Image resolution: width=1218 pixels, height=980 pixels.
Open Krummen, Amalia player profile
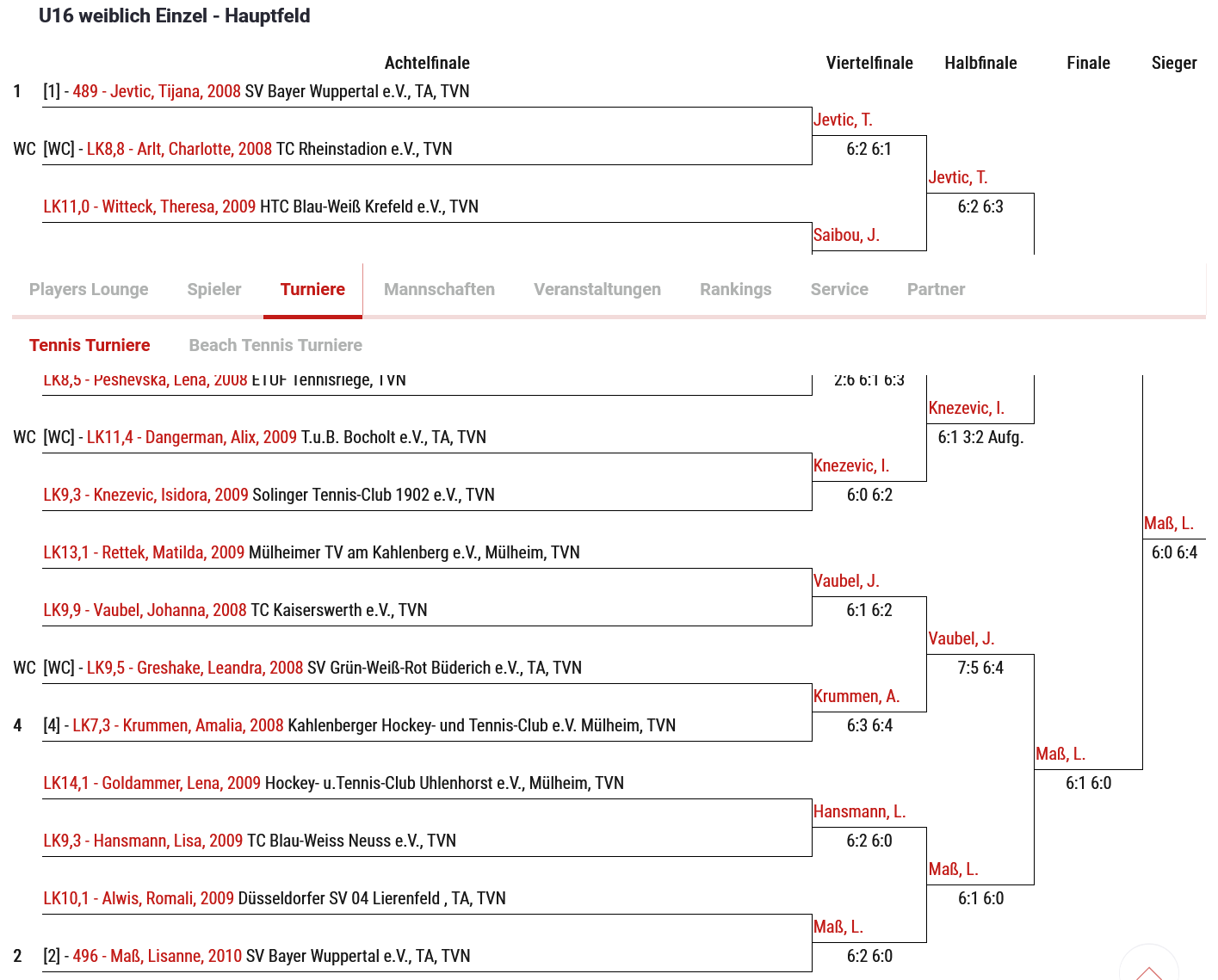pyautogui.click(x=178, y=726)
